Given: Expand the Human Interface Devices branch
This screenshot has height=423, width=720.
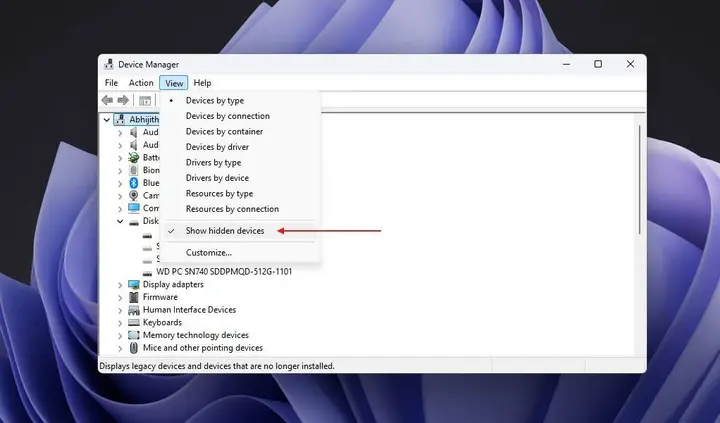Looking at the screenshot, I should 120,310.
